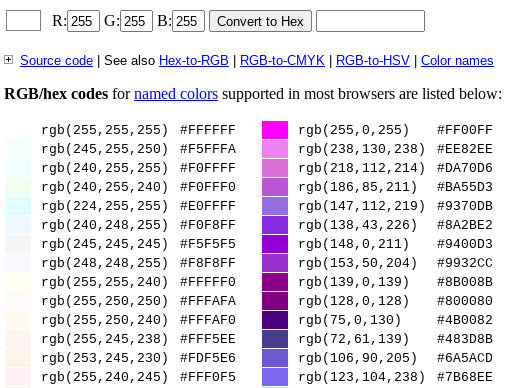Open the RGB-to-HSV link
This screenshot has width=508, height=388.
[373, 61]
